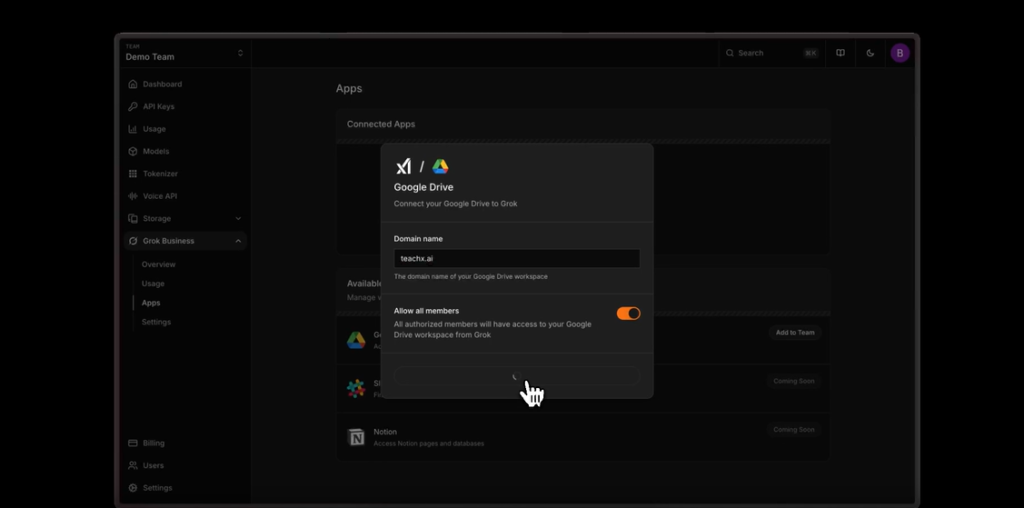Click the Voice API waveform icon
This screenshot has height=508, width=1024.
click(133, 196)
